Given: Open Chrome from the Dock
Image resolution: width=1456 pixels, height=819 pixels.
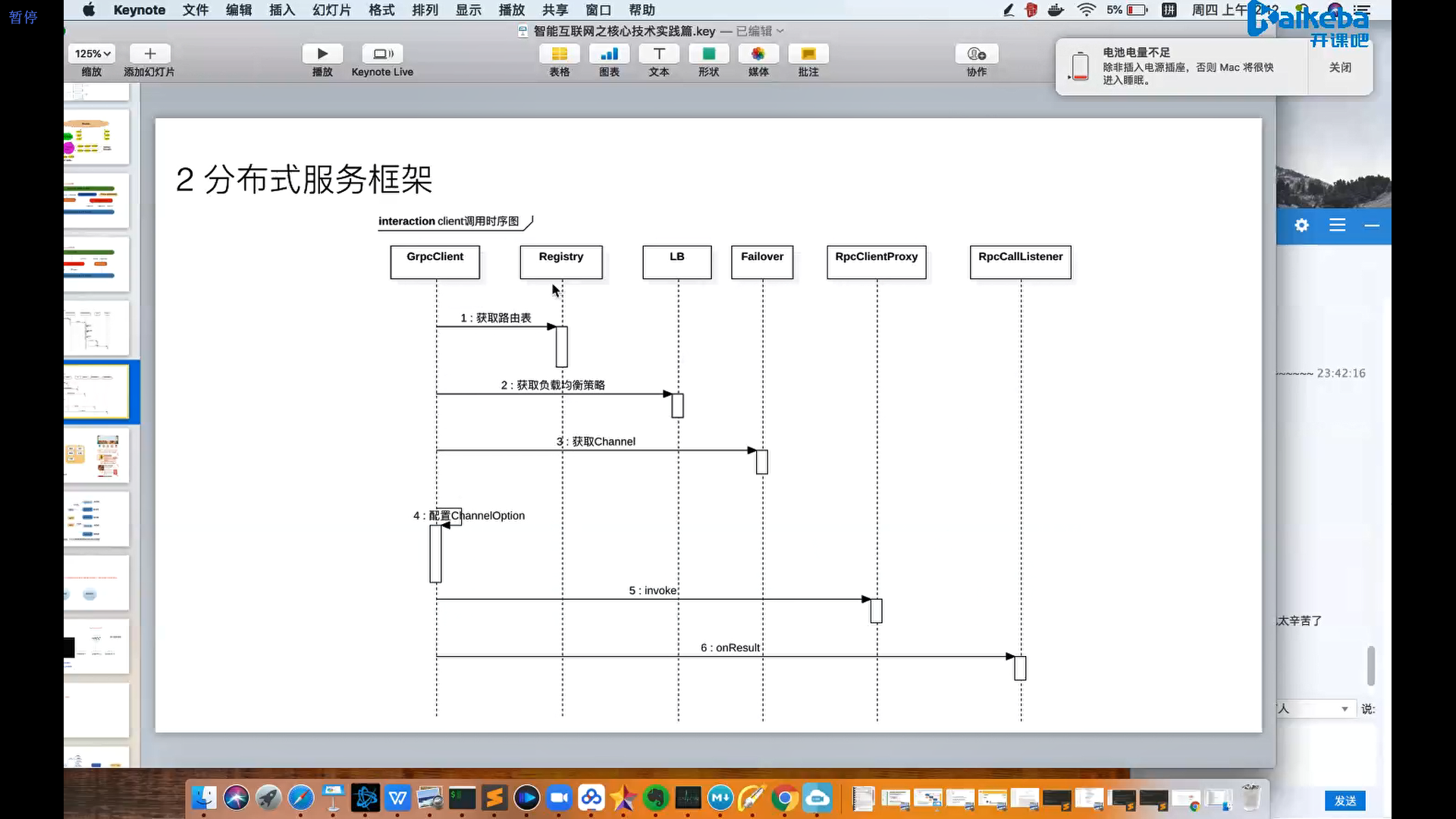Looking at the screenshot, I should pyautogui.click(x=785, y=798).
